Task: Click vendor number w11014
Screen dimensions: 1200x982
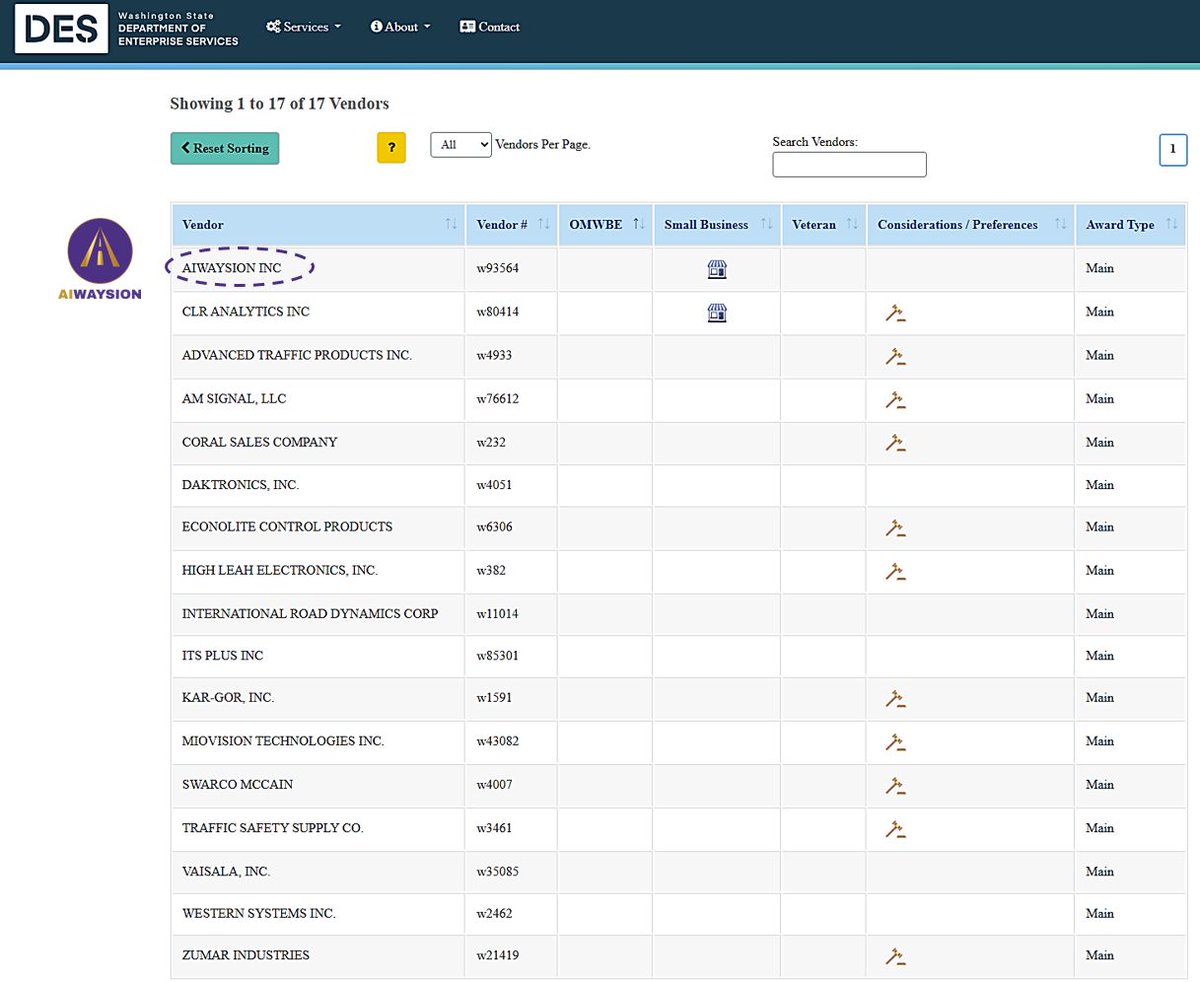Action: coord(498,613)
